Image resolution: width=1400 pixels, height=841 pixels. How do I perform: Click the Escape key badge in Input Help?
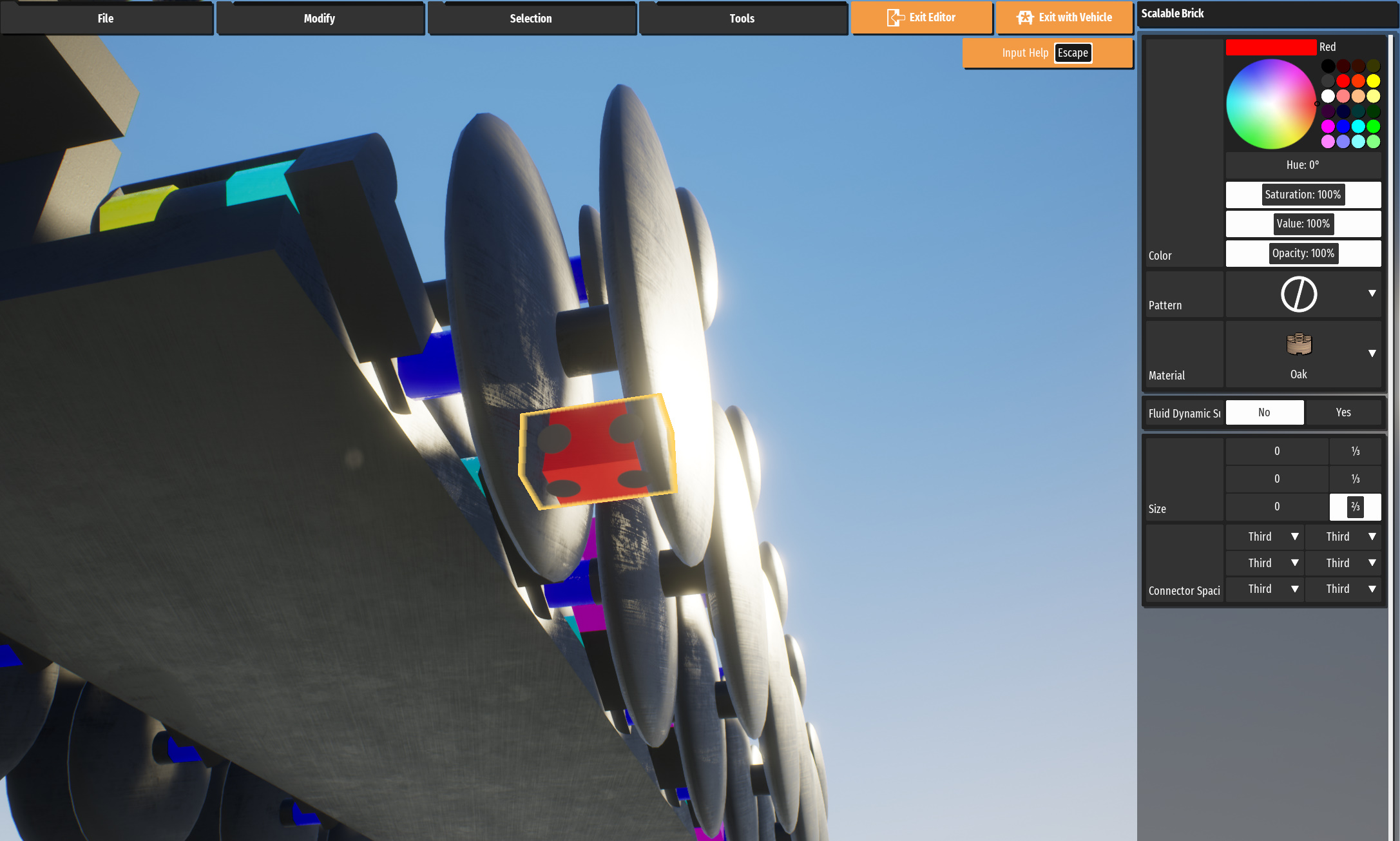(x=1073, y=53)
